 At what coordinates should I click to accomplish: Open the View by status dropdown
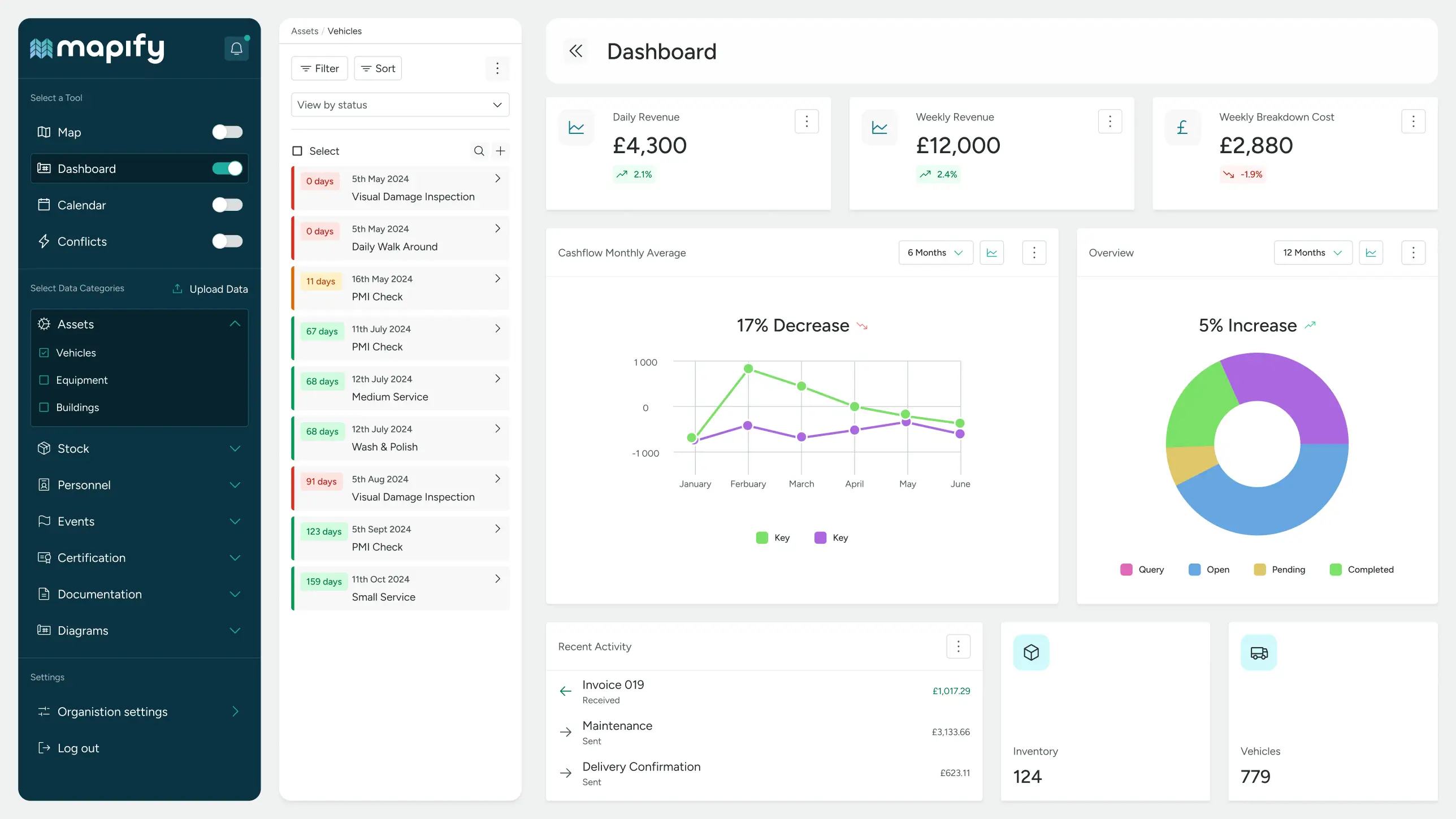pos(400,105)
